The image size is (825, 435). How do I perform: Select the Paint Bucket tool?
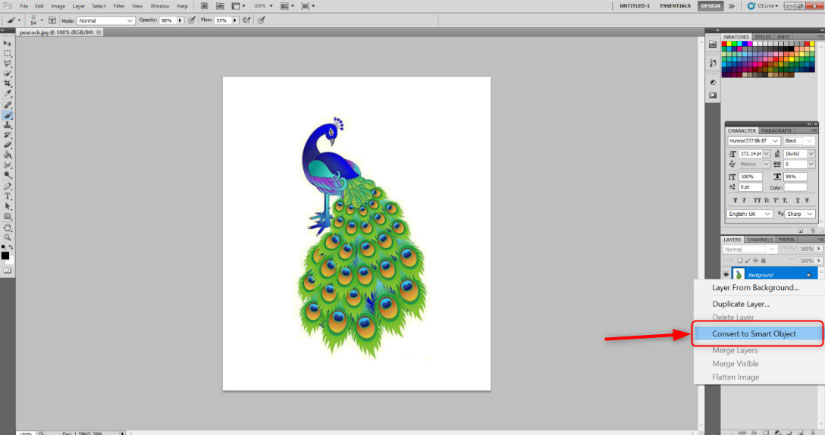coord(7,155)
